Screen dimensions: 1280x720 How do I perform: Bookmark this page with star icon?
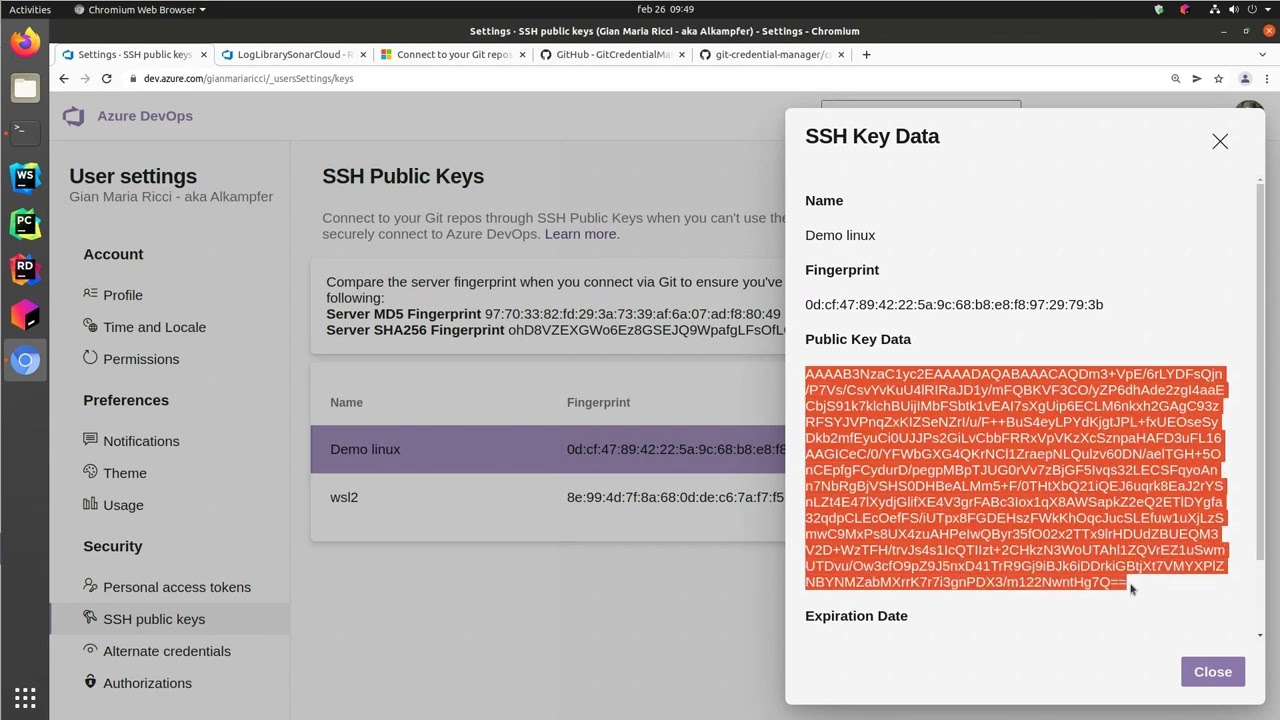pyautogui.click(x=1219, y=79)
